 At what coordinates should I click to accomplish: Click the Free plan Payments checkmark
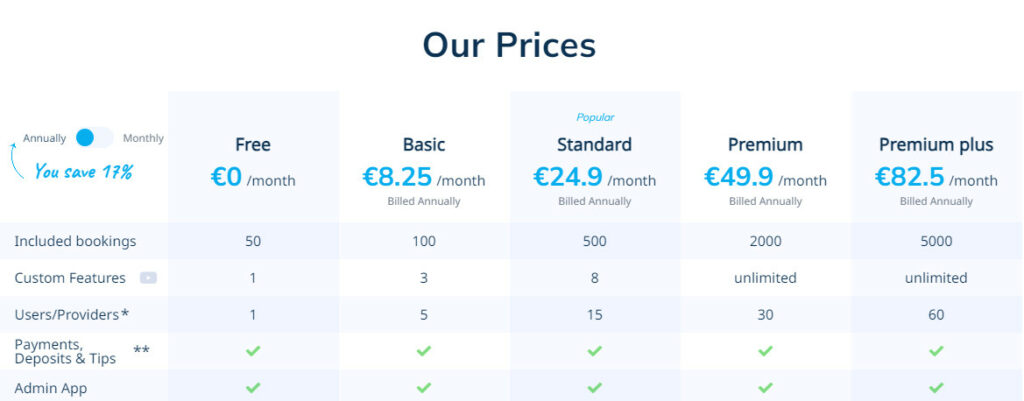tap(253, 351)
